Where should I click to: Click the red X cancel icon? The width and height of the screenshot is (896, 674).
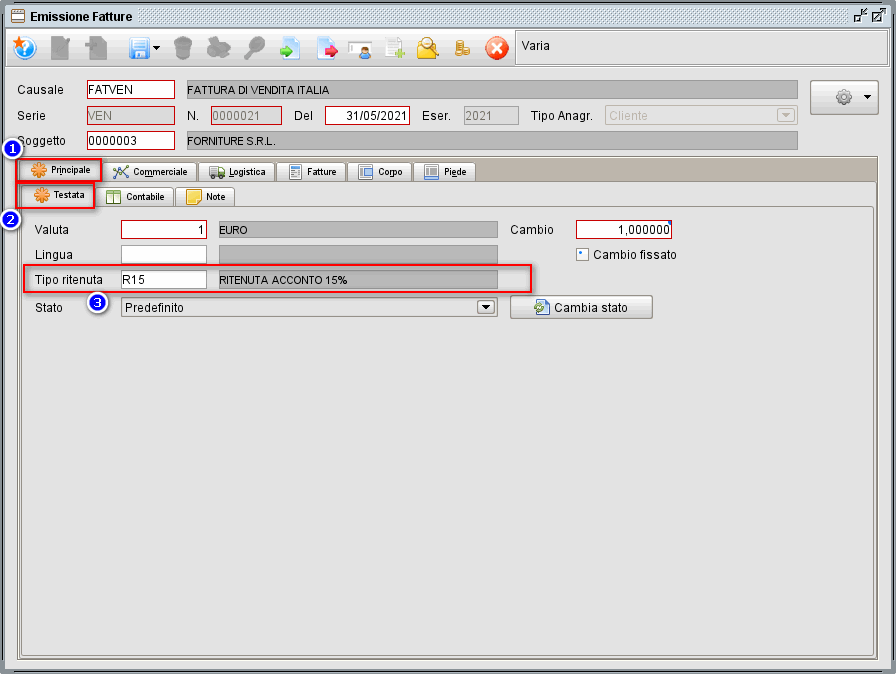coord(496,48)
